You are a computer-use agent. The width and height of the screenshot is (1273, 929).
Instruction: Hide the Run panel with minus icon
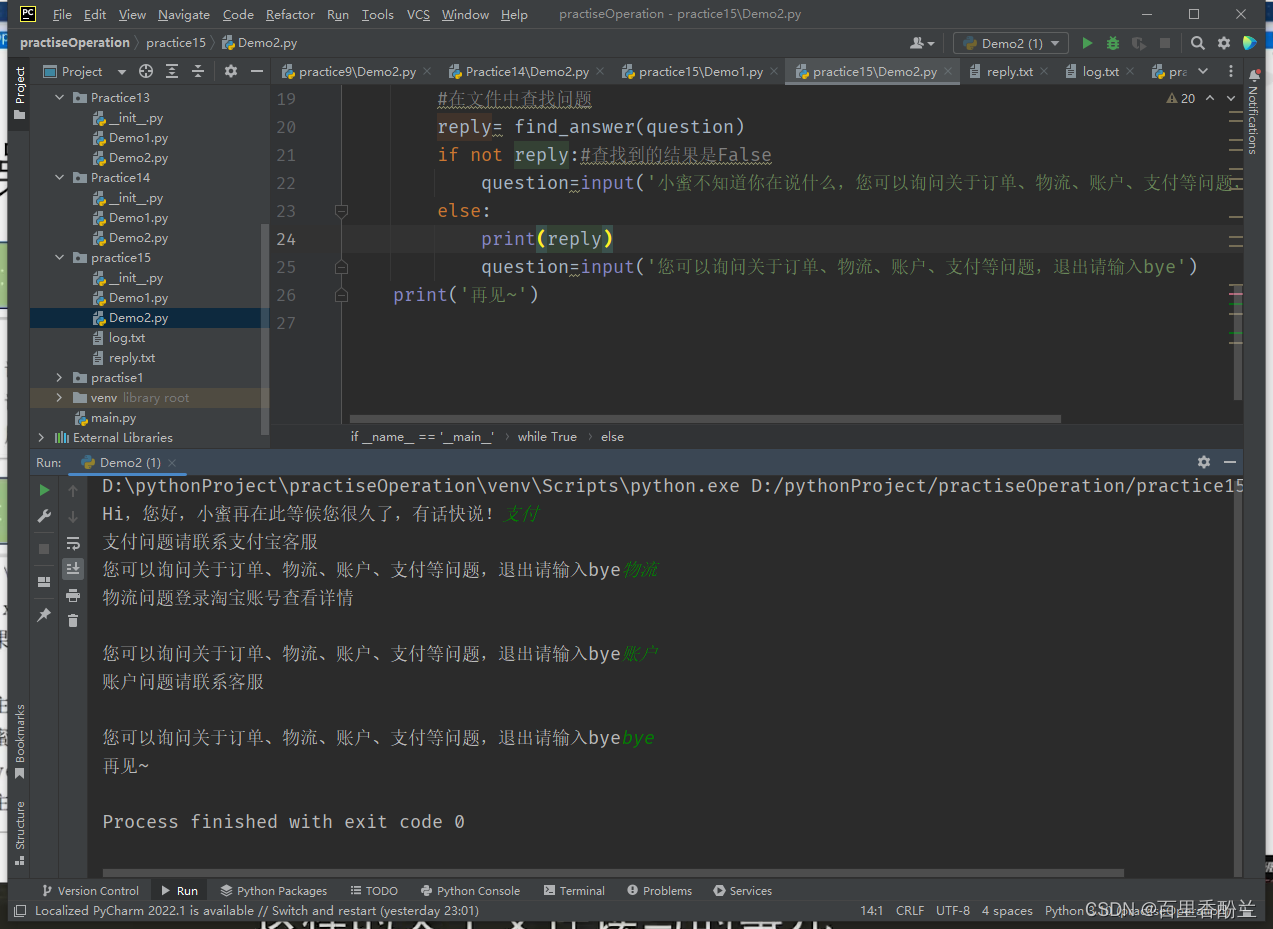coord(1230,462)
